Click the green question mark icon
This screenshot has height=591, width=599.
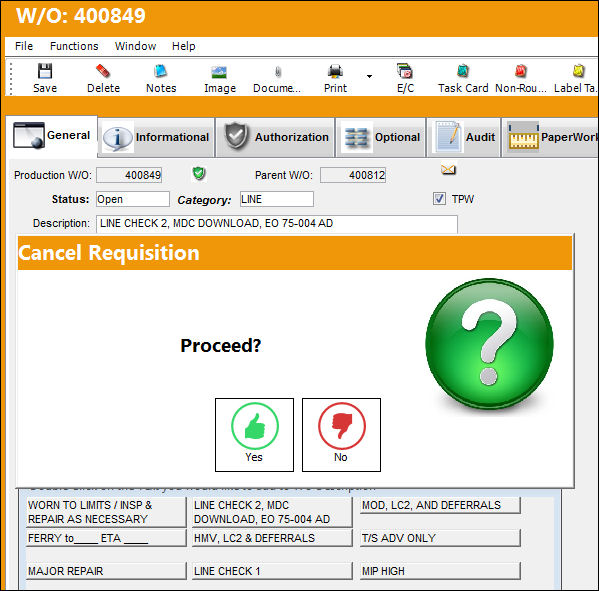click(489, 344)
